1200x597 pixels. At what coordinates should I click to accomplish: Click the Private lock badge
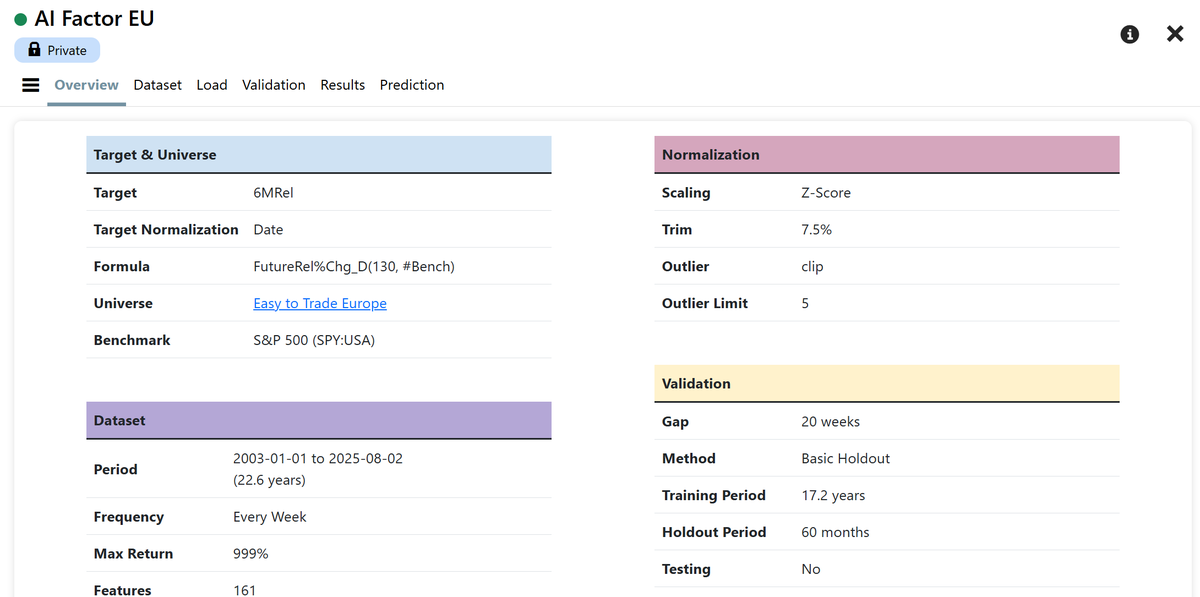click(57, 50)
